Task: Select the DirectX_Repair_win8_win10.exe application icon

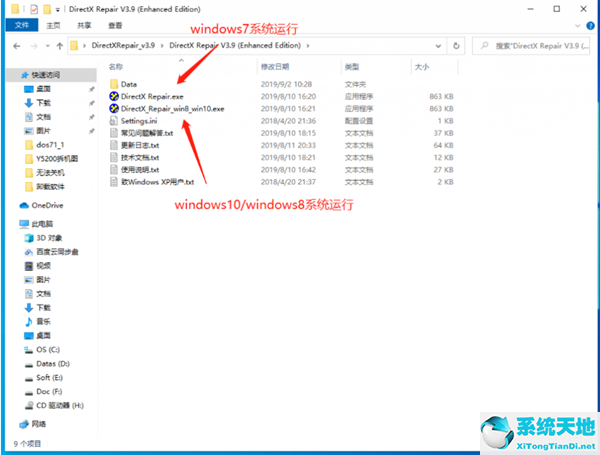Action: [x=114, y=108]
